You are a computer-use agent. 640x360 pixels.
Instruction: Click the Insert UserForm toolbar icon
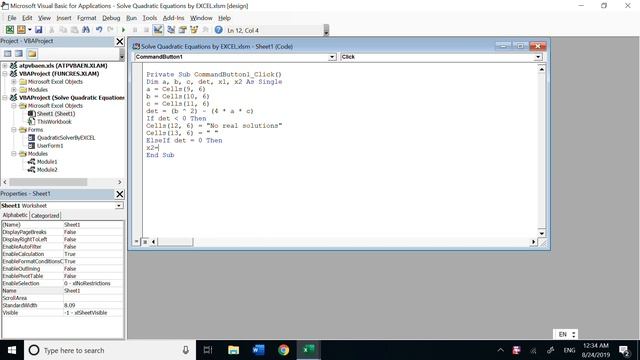(21, 30)
